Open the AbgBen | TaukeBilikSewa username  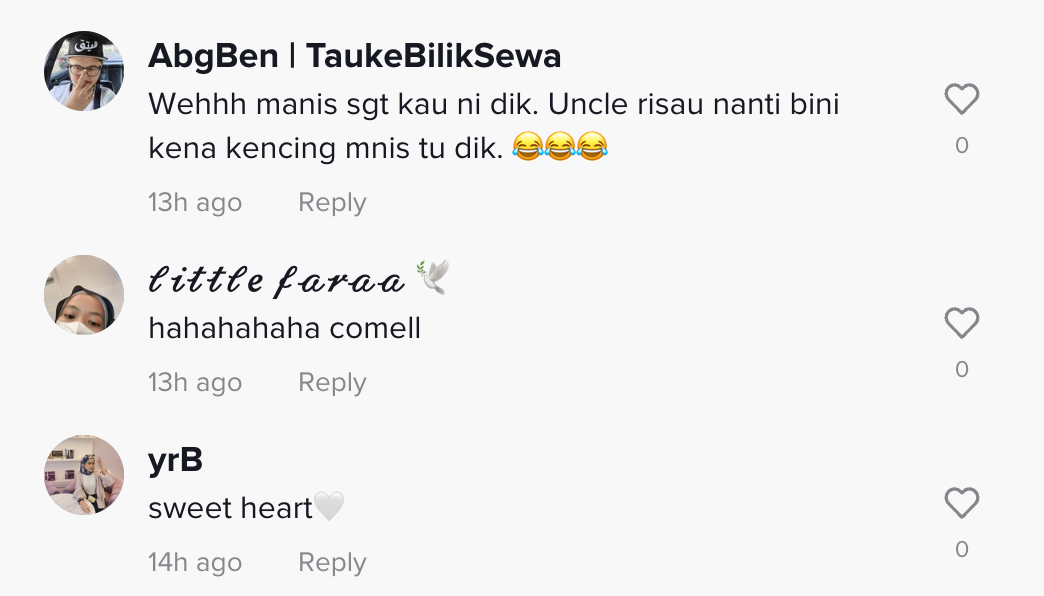click(x=354, y=56)
